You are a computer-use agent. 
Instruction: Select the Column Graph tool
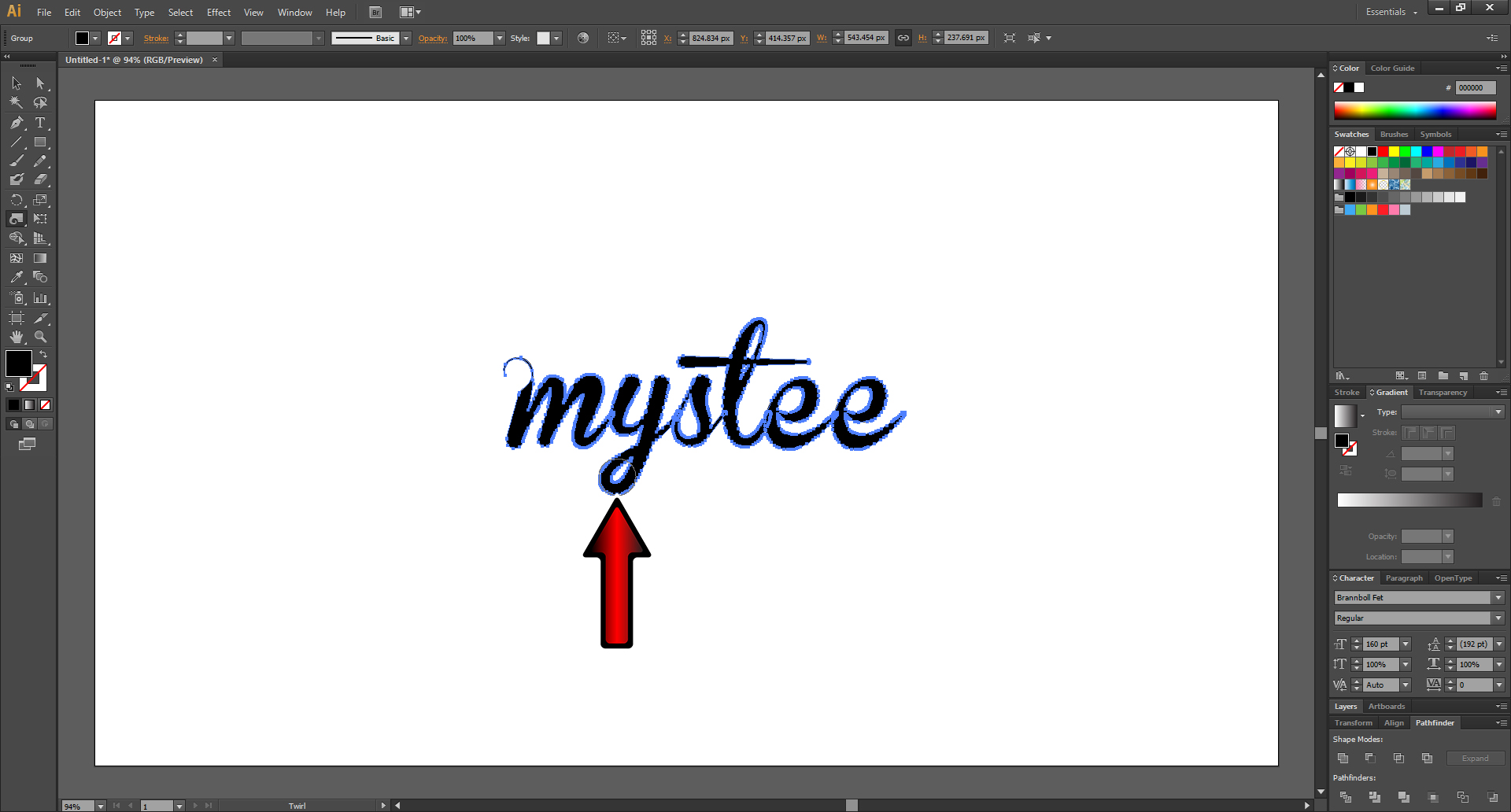click(40, 298)
